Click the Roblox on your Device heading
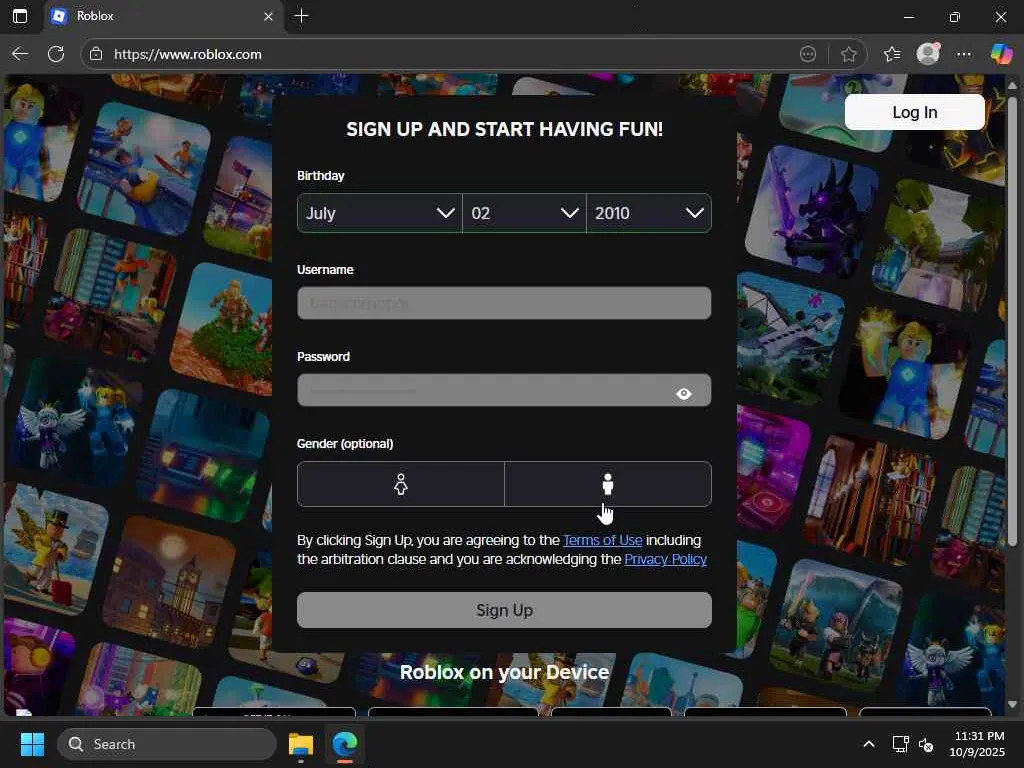Viewport: 1024px width, 768px height. pyautogui.click(x=504, y=672)
